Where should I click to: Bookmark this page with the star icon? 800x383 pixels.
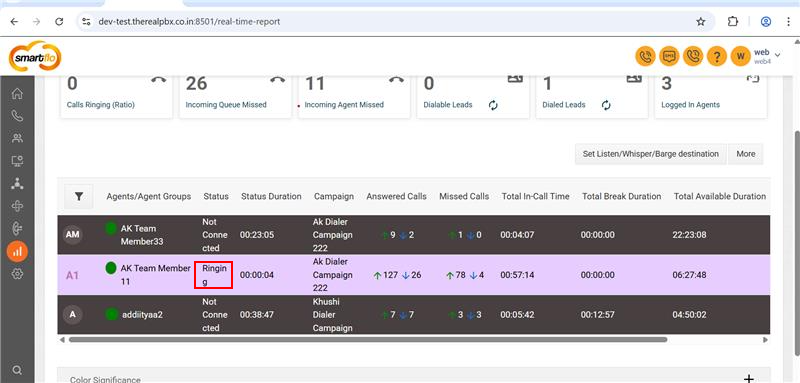coord(701,21)
